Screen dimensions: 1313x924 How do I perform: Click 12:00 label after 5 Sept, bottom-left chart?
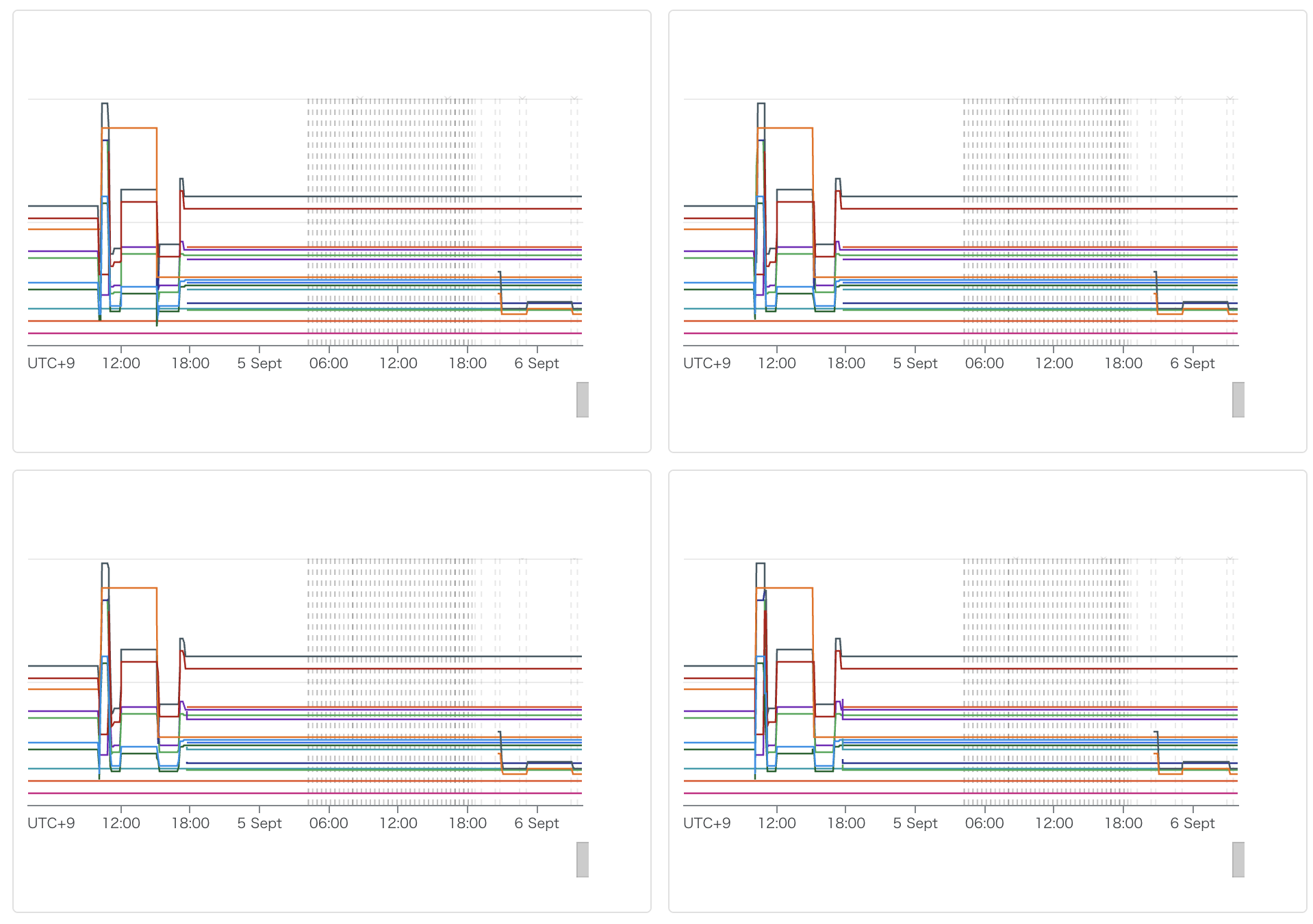(398, 823)
